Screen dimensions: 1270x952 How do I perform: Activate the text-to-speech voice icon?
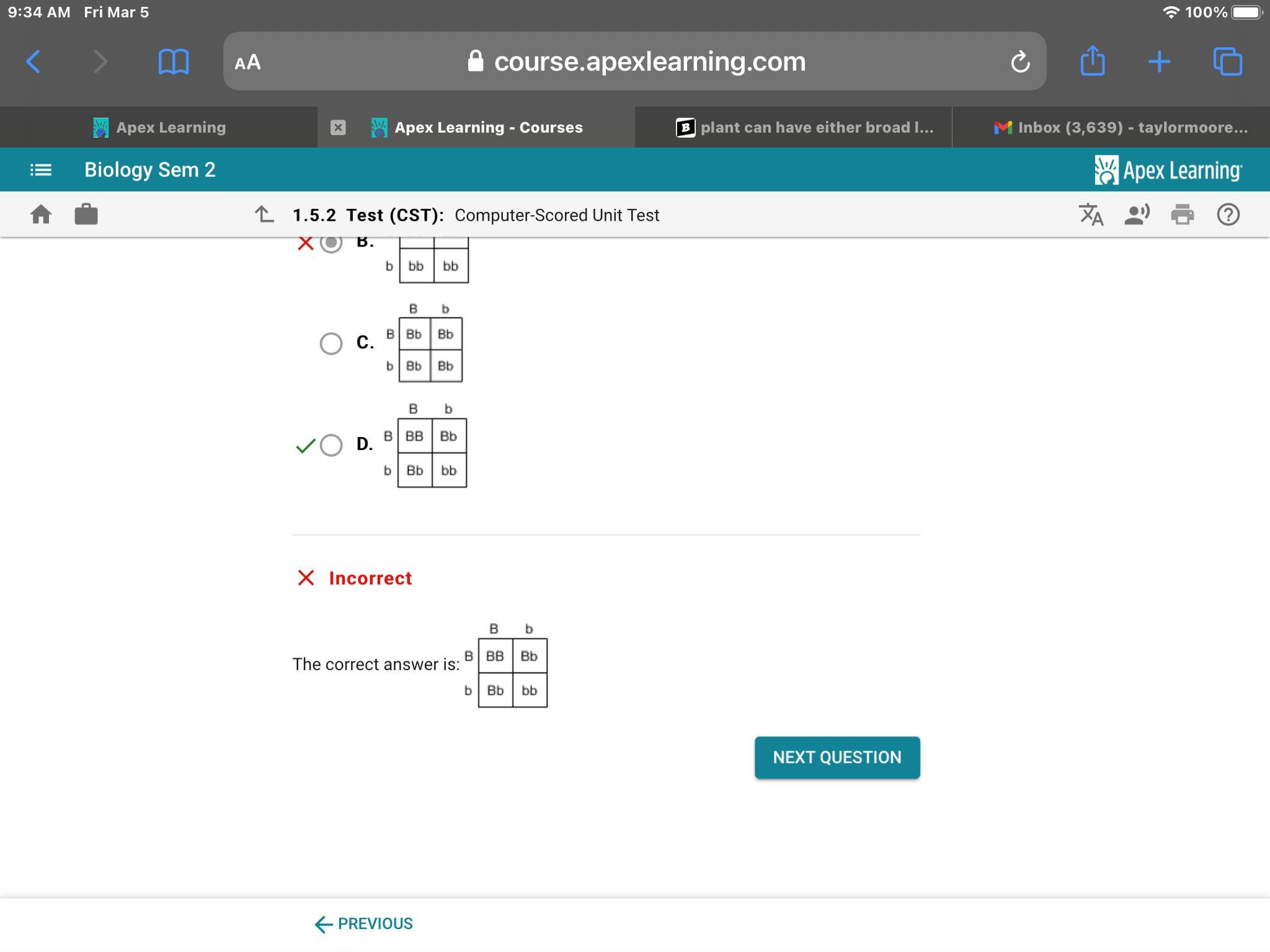click(1137, 214)
